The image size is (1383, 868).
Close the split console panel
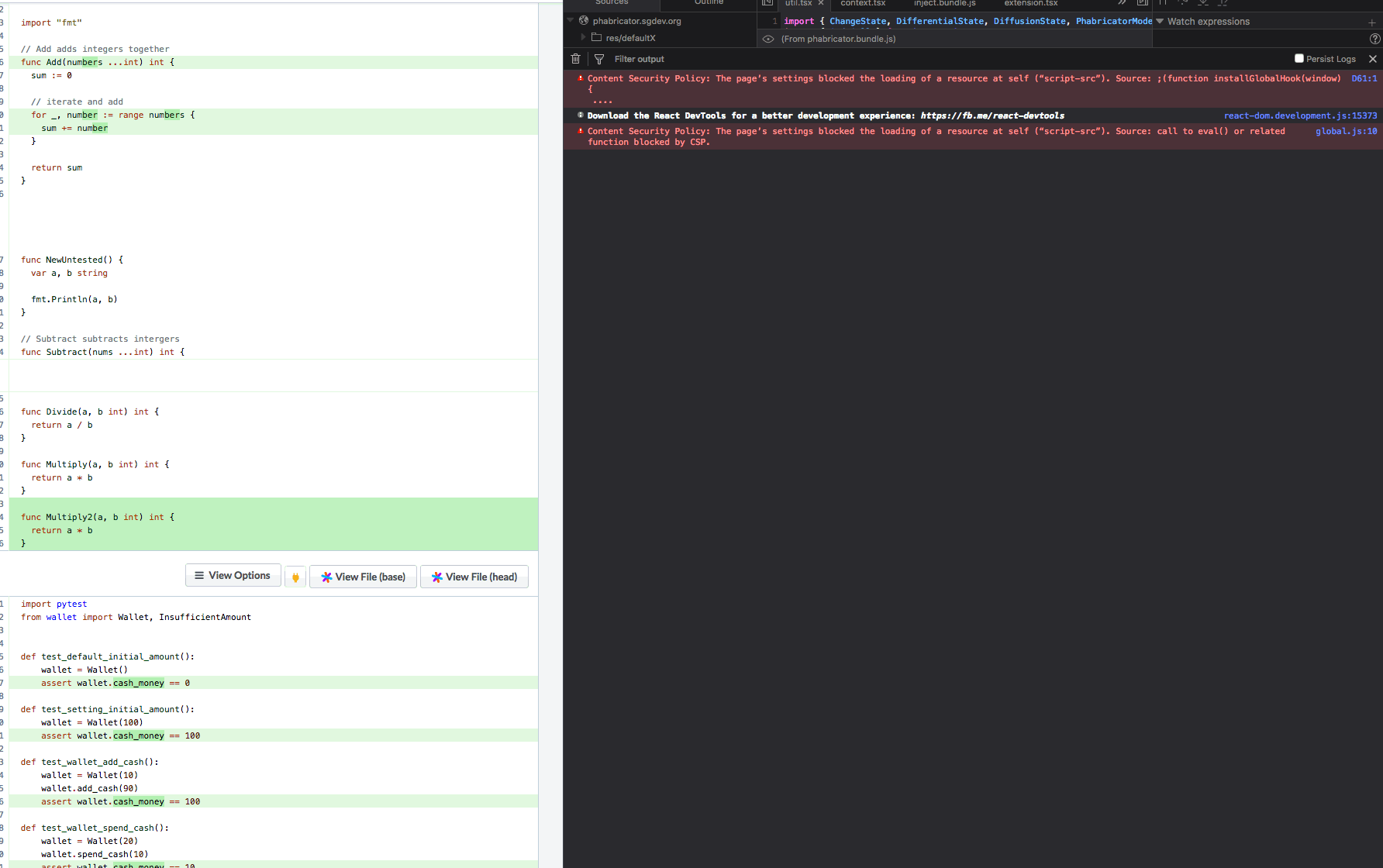click(1373, 59)
